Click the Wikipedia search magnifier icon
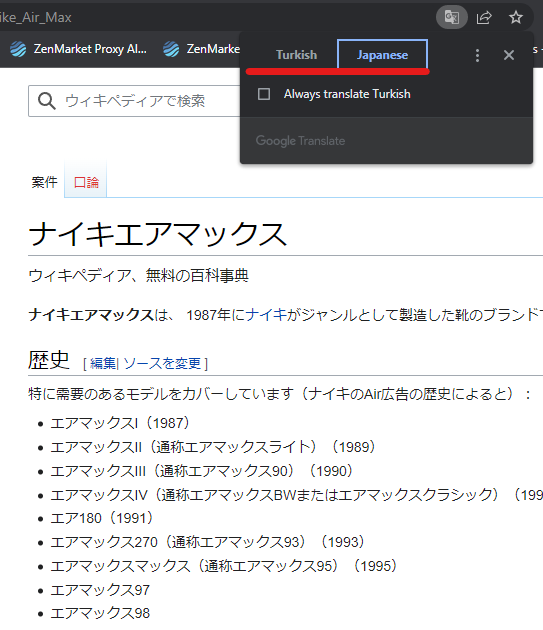This screenshot has height=630, width=543. point(47,100)
